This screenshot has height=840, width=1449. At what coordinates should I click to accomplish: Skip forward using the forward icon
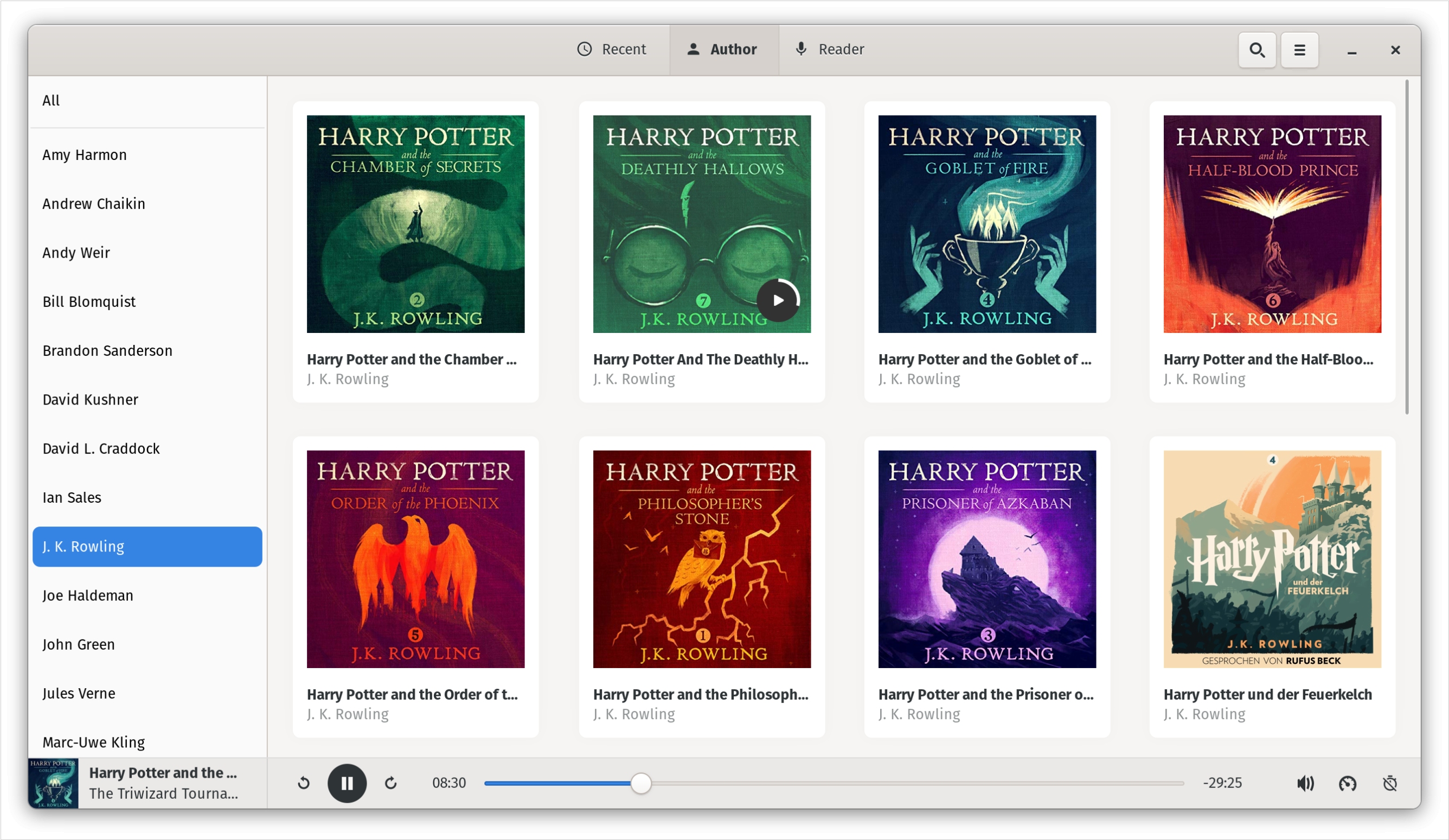click(x=390, y=783)
